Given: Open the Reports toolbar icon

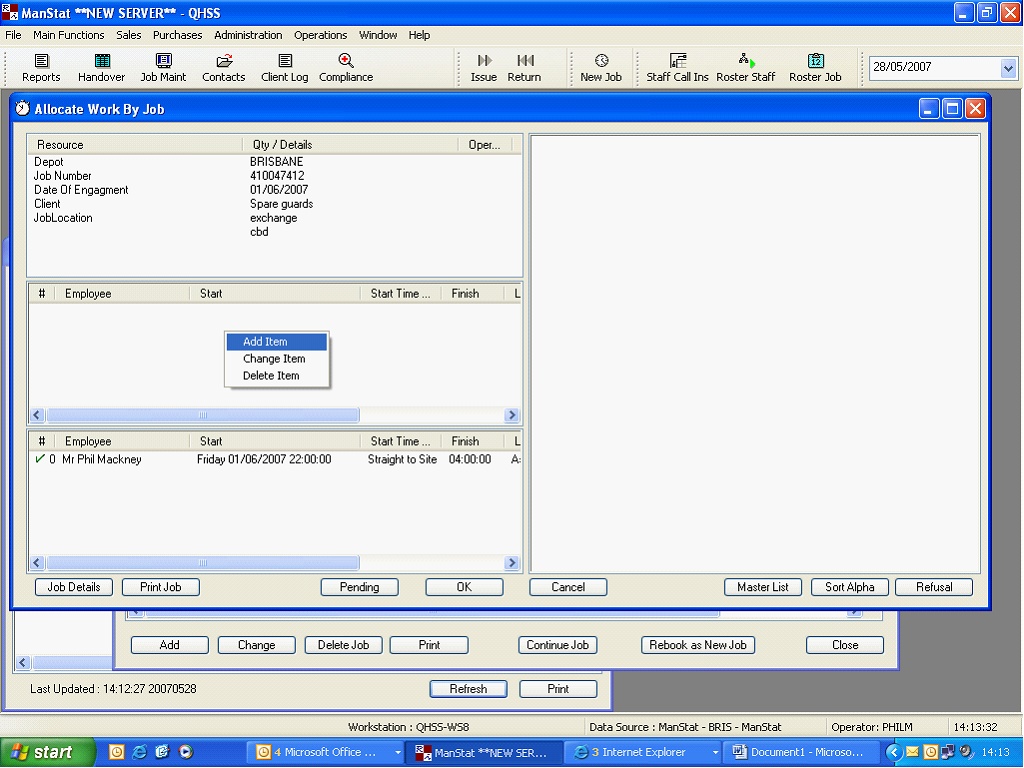Looking at the screenshot, I should click(x=41, y=62).
